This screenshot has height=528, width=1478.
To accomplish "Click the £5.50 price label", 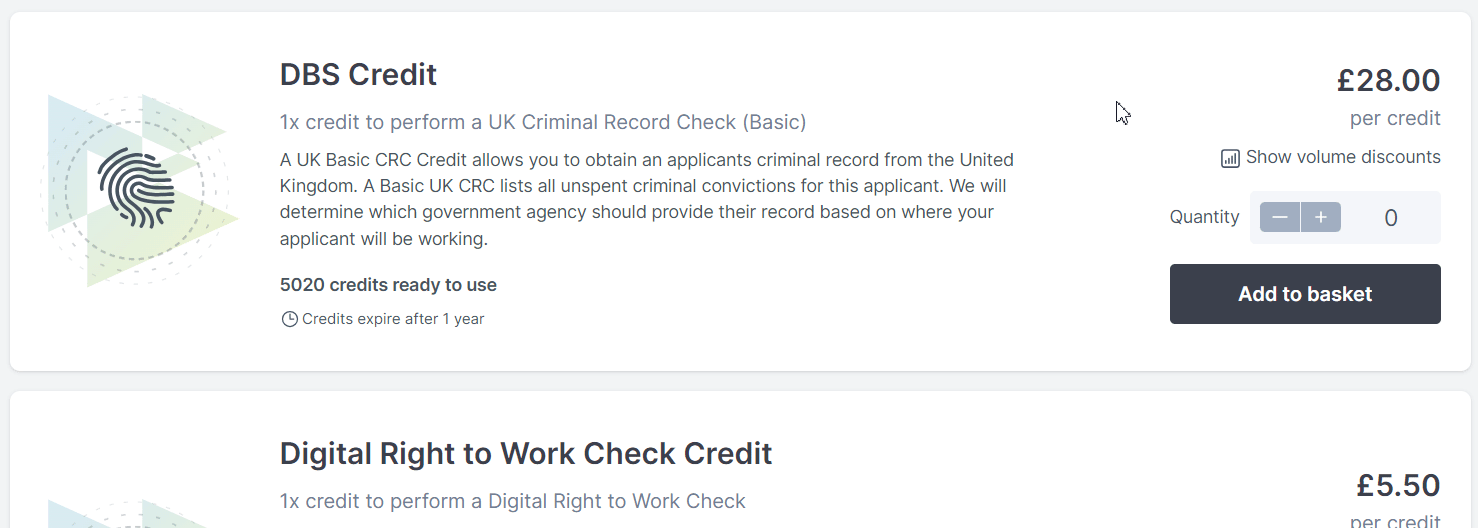I will (1398, 485).
